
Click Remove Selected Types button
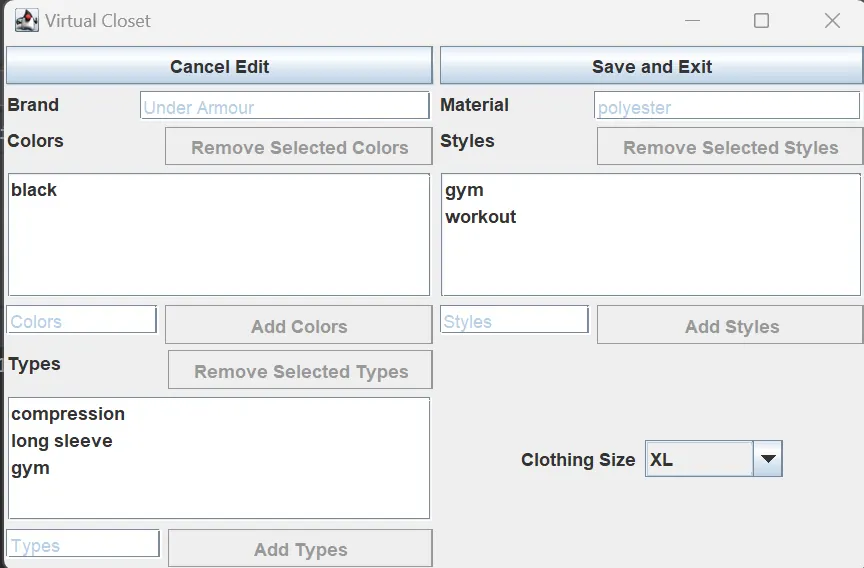coord(300,370)
